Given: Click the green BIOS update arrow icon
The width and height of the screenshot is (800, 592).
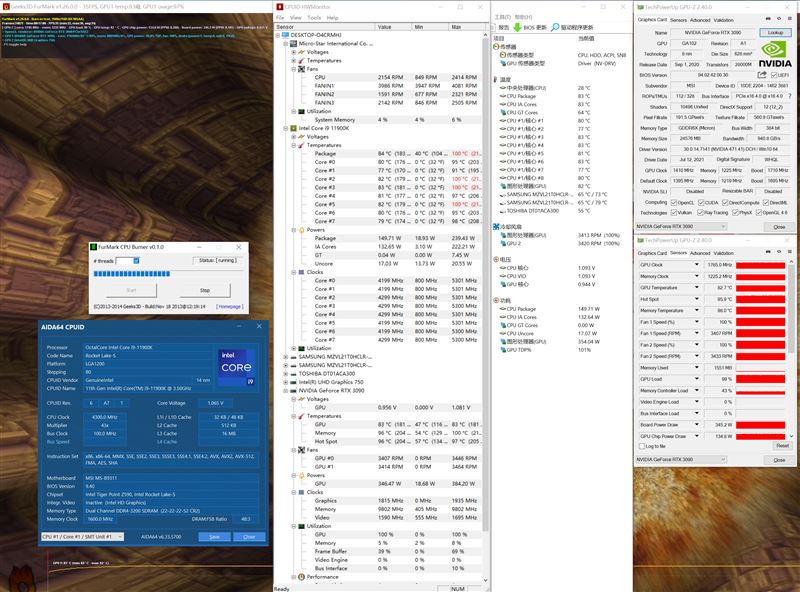Looking at the screenshot, I should point(517,27).
